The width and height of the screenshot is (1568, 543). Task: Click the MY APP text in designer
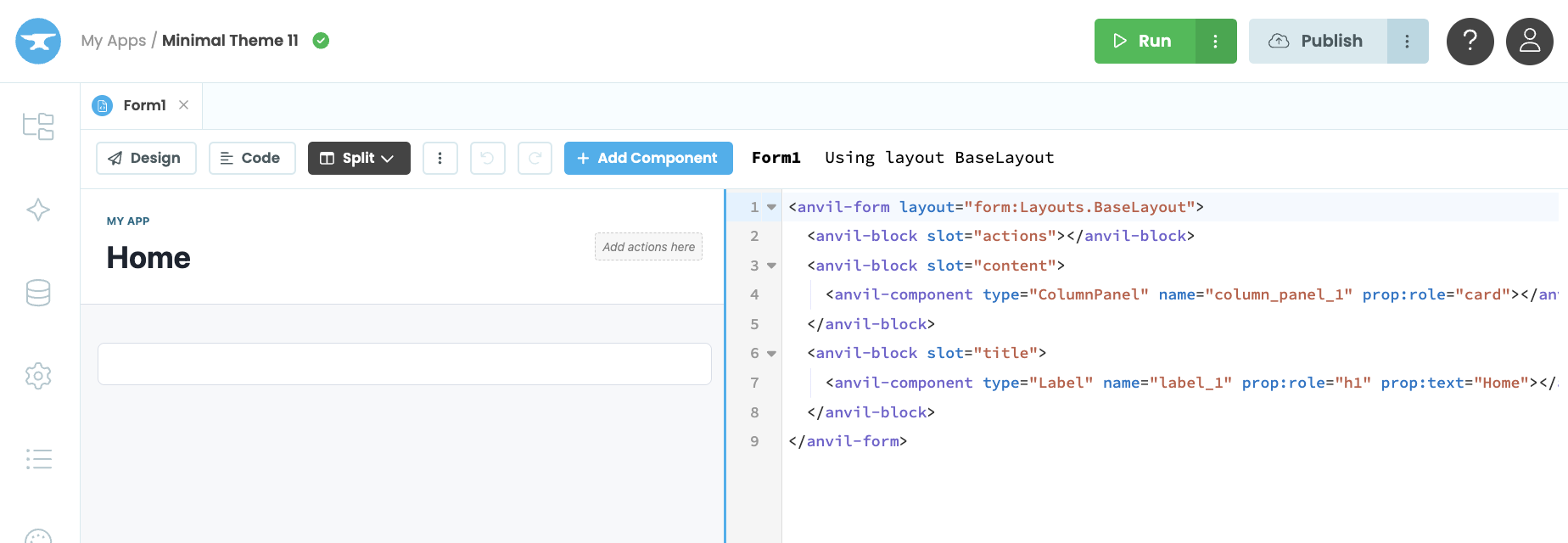pos(128,221)
